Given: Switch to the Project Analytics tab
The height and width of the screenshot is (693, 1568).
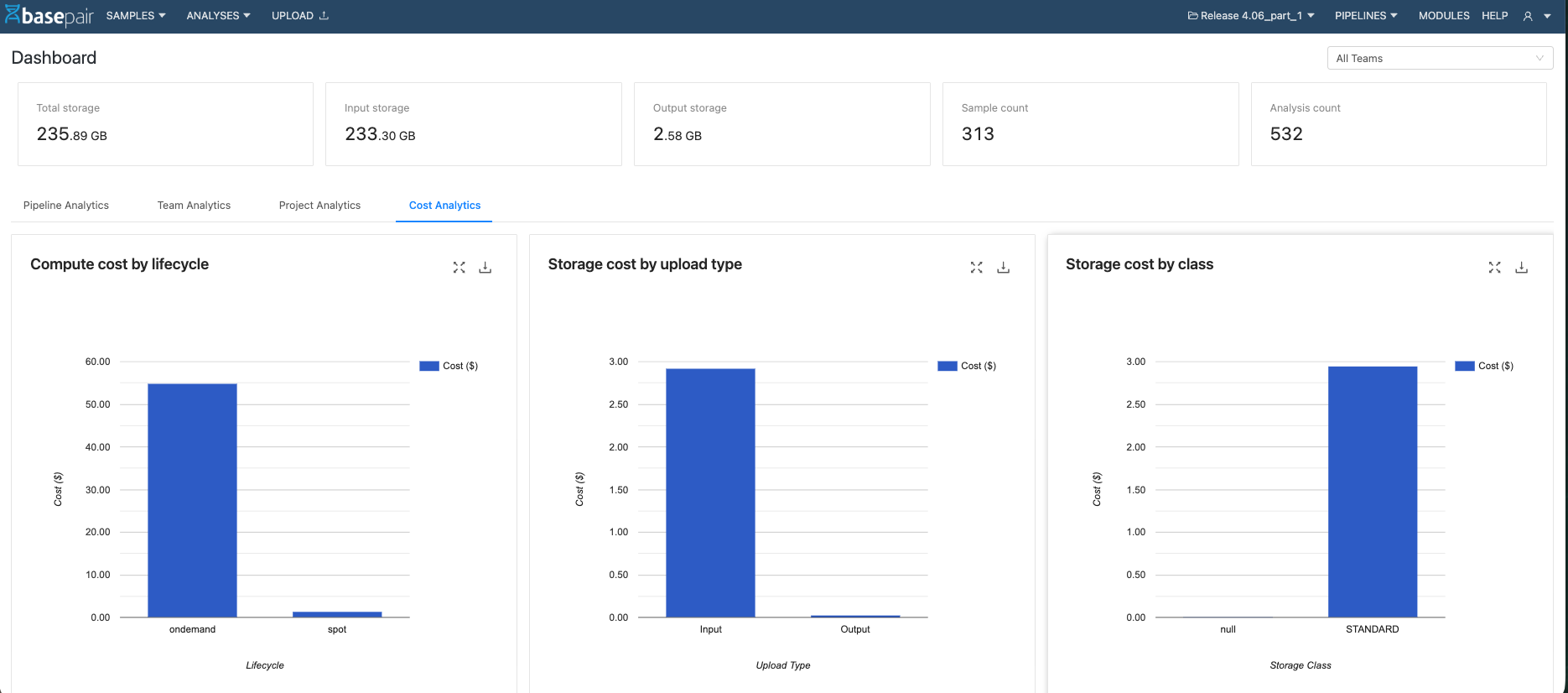Looking at the screenshot, I should click(319, 206).
